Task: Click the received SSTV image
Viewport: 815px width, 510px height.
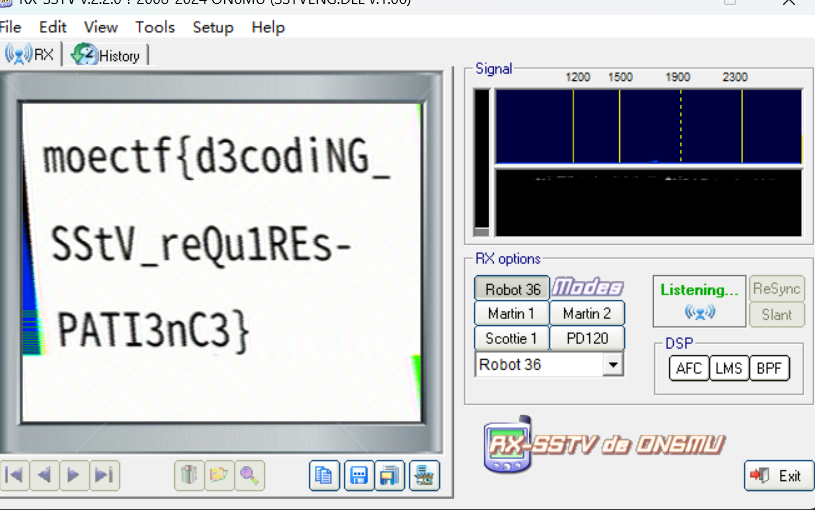Action: [221, 261]
